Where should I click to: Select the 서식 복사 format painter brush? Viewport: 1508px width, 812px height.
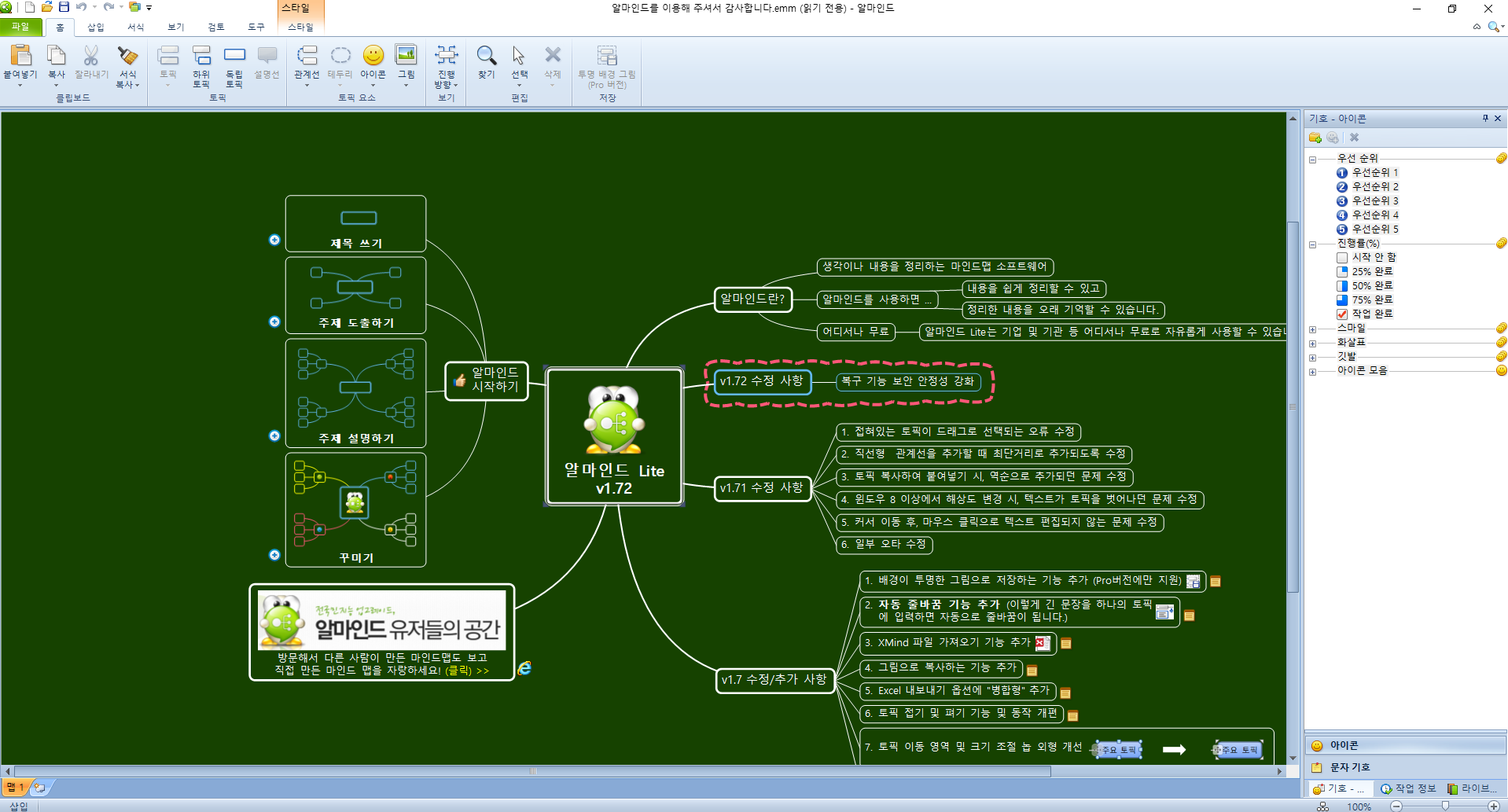coord(127,55)
